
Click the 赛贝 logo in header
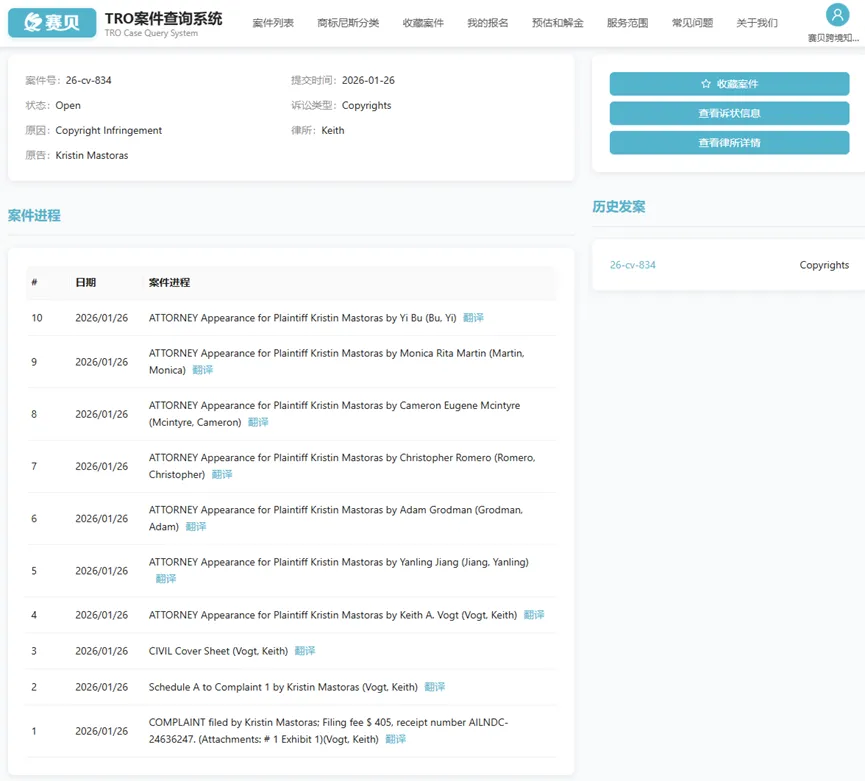[x=52, y=22]
